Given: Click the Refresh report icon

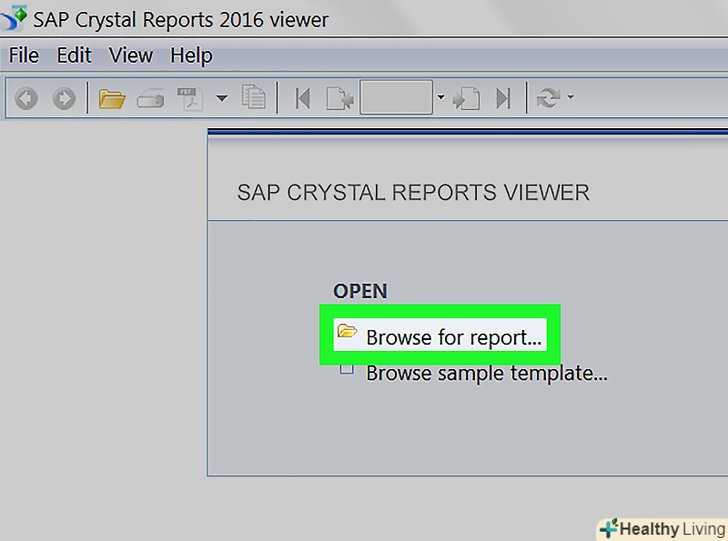Looking at the screenshot, I should [548, 98].
